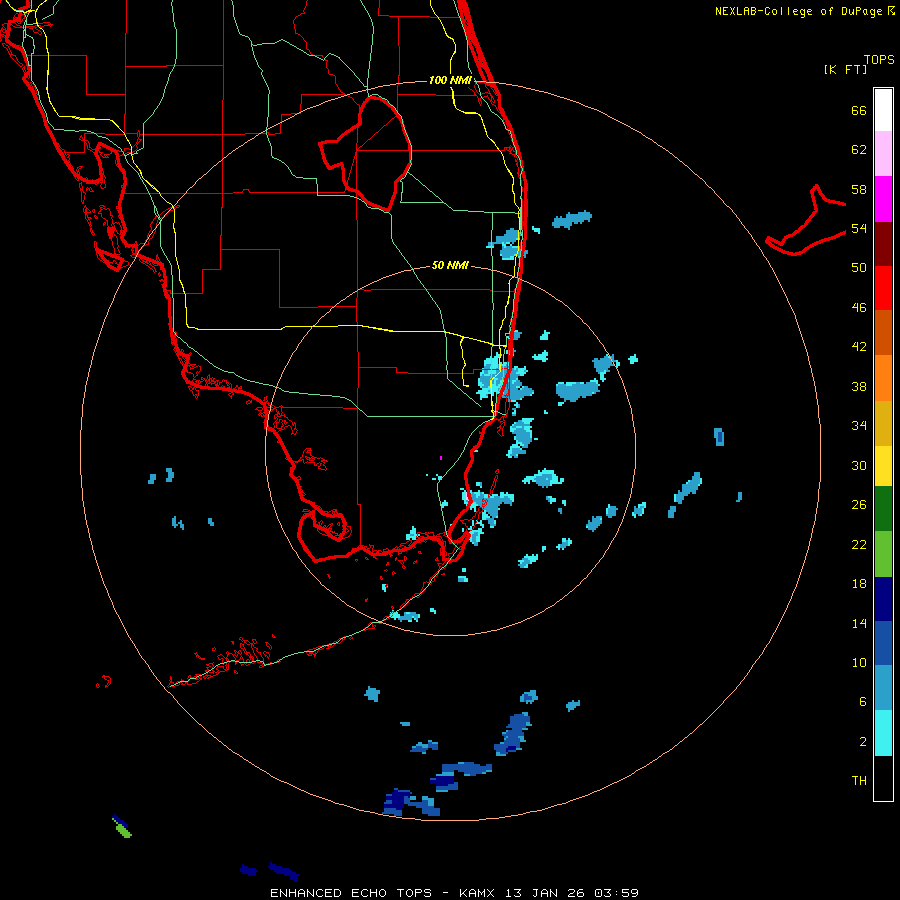Click the 14 scale label
Viewport: 900px width, 900px height.
click(x=859, y=623)
